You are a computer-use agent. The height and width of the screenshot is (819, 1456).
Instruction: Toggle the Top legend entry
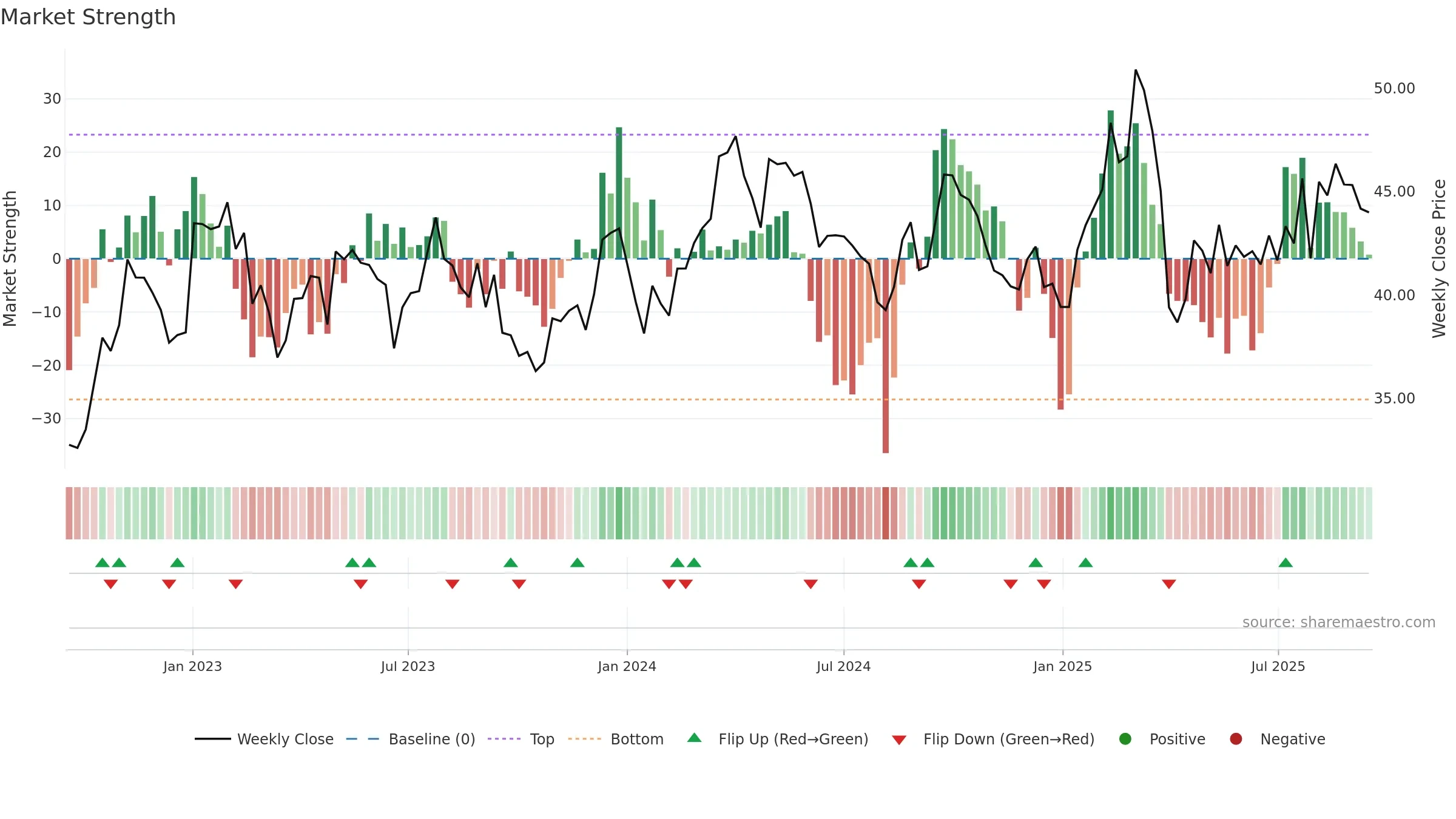pyautogui.click(x=521, y=739)
